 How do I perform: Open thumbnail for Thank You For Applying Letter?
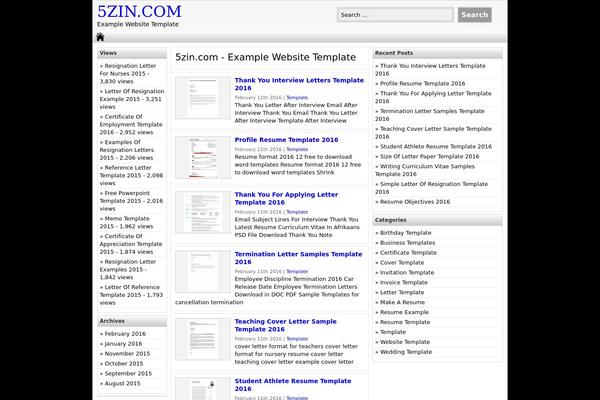pyautogui.click(x=203, y=212)
